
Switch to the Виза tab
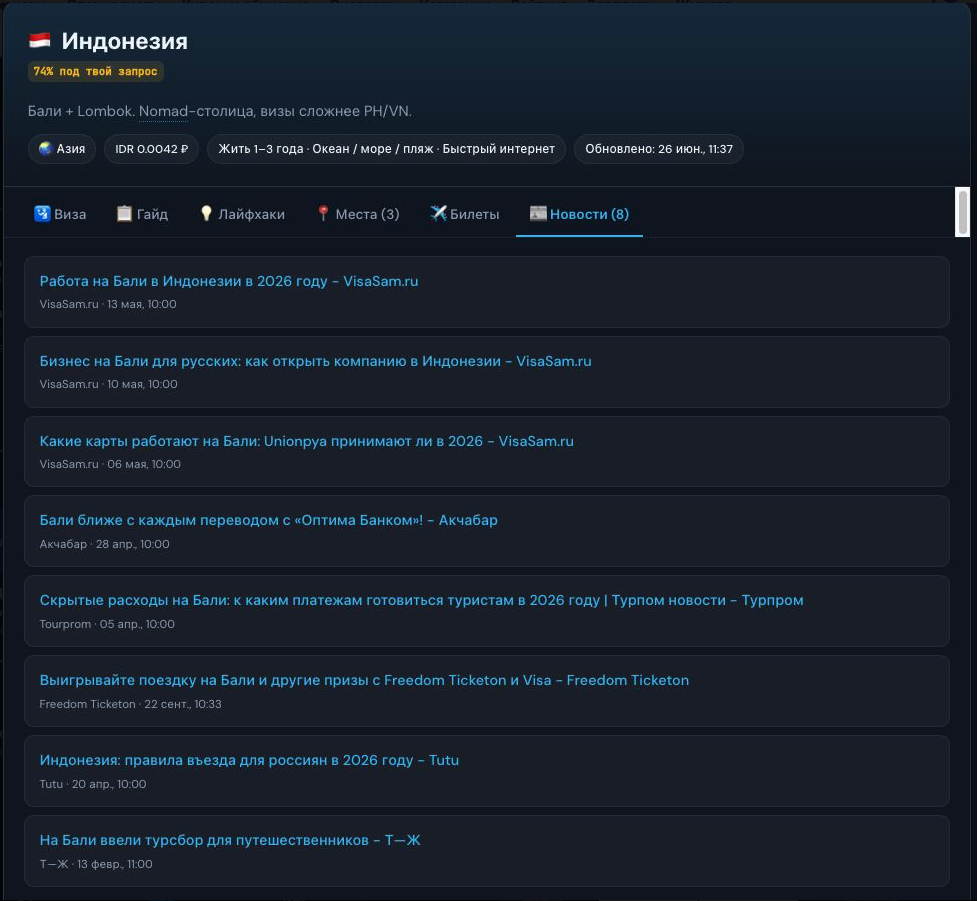pos(60,214)
